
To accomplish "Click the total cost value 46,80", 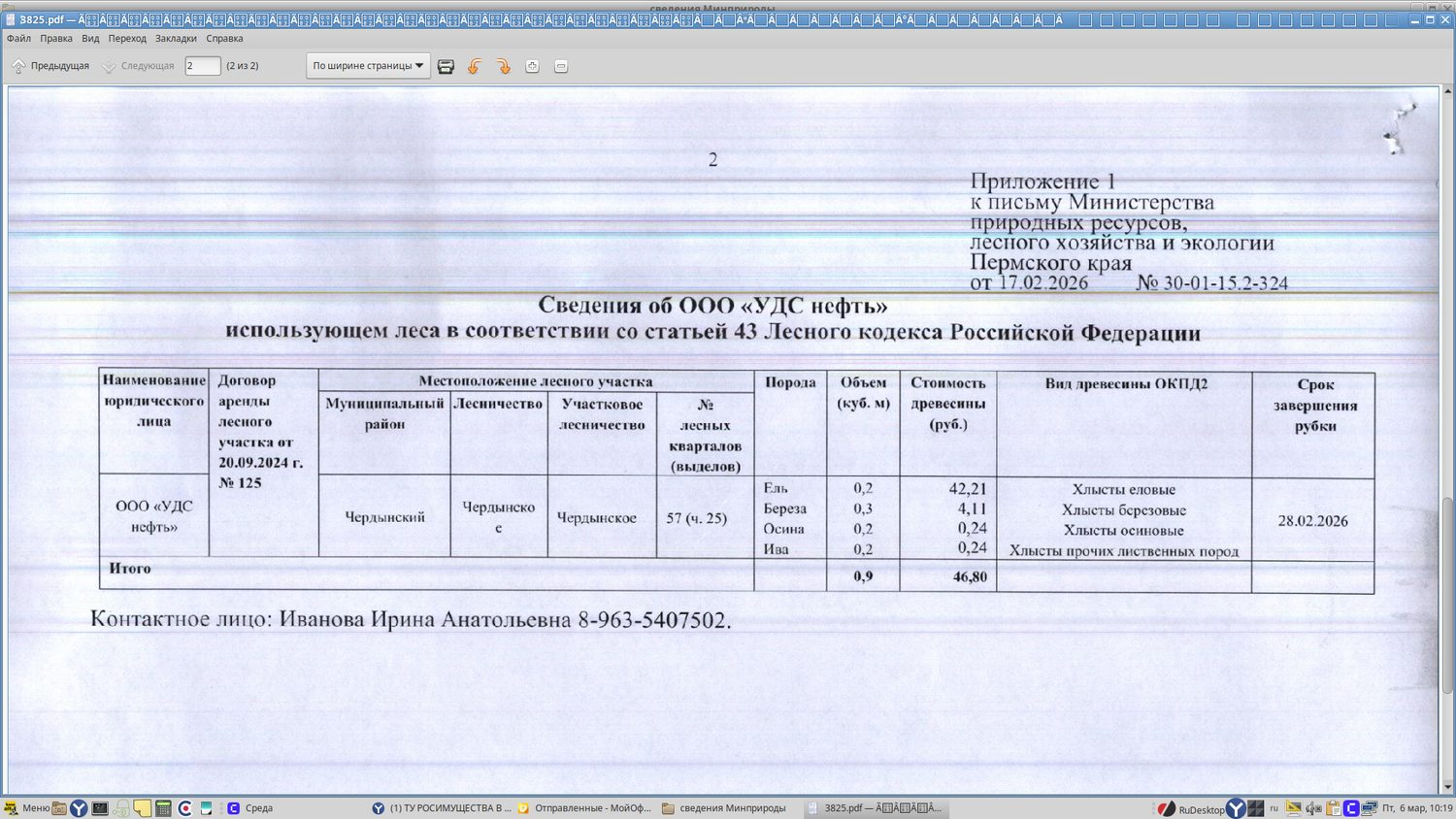I will pos(970,576).
